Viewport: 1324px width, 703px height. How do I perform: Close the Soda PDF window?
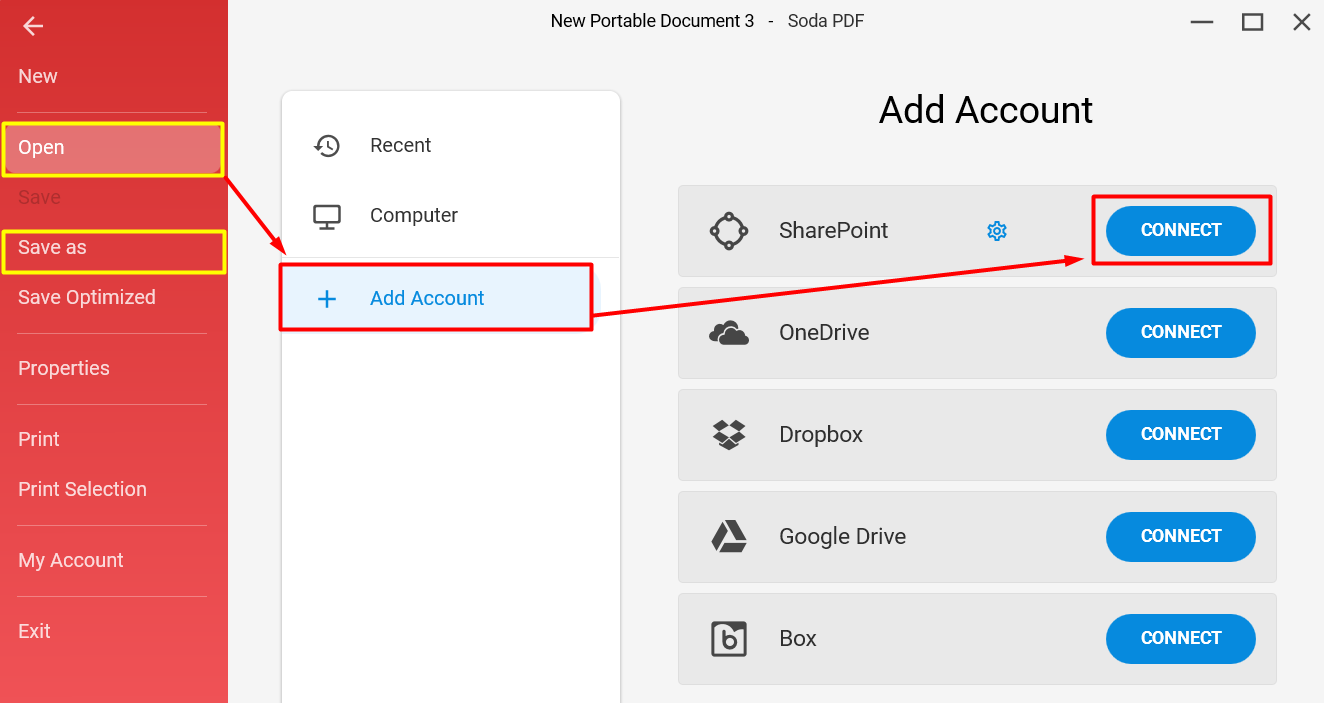click(1301, 21)
